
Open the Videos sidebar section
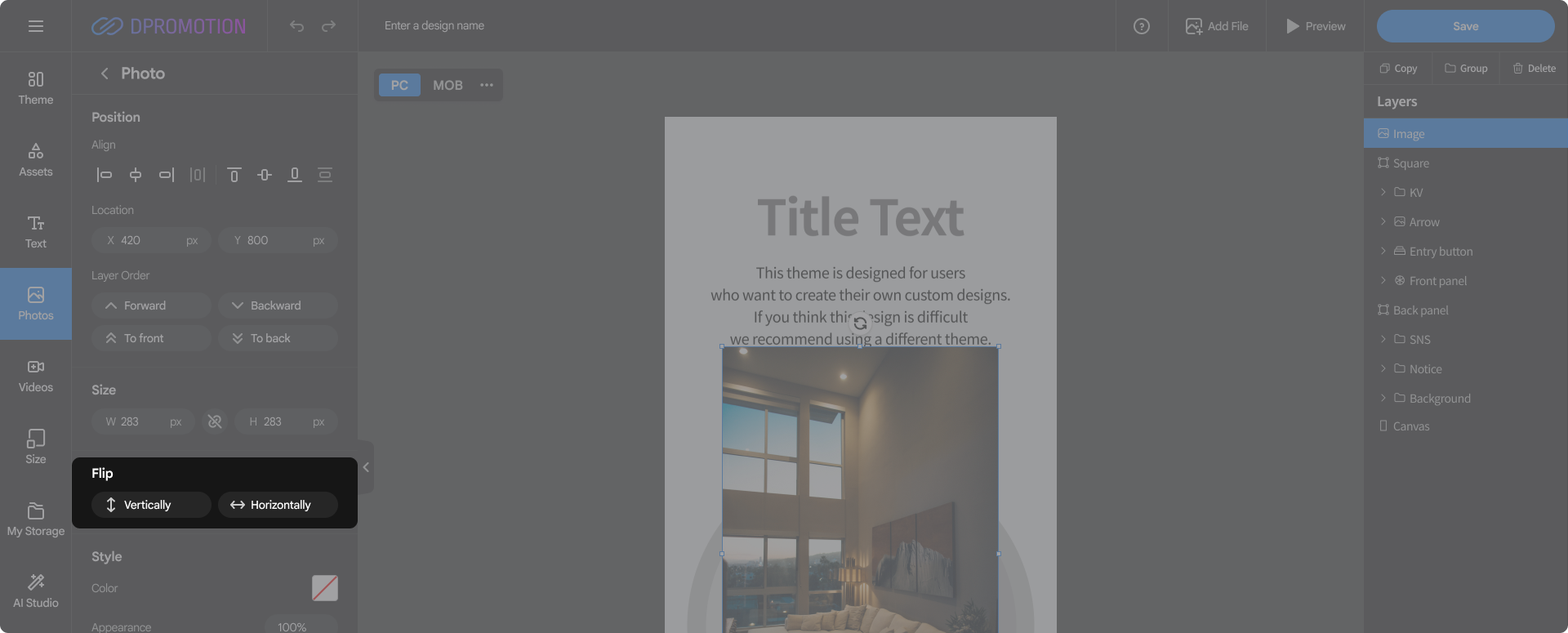[x=36, y=376]
